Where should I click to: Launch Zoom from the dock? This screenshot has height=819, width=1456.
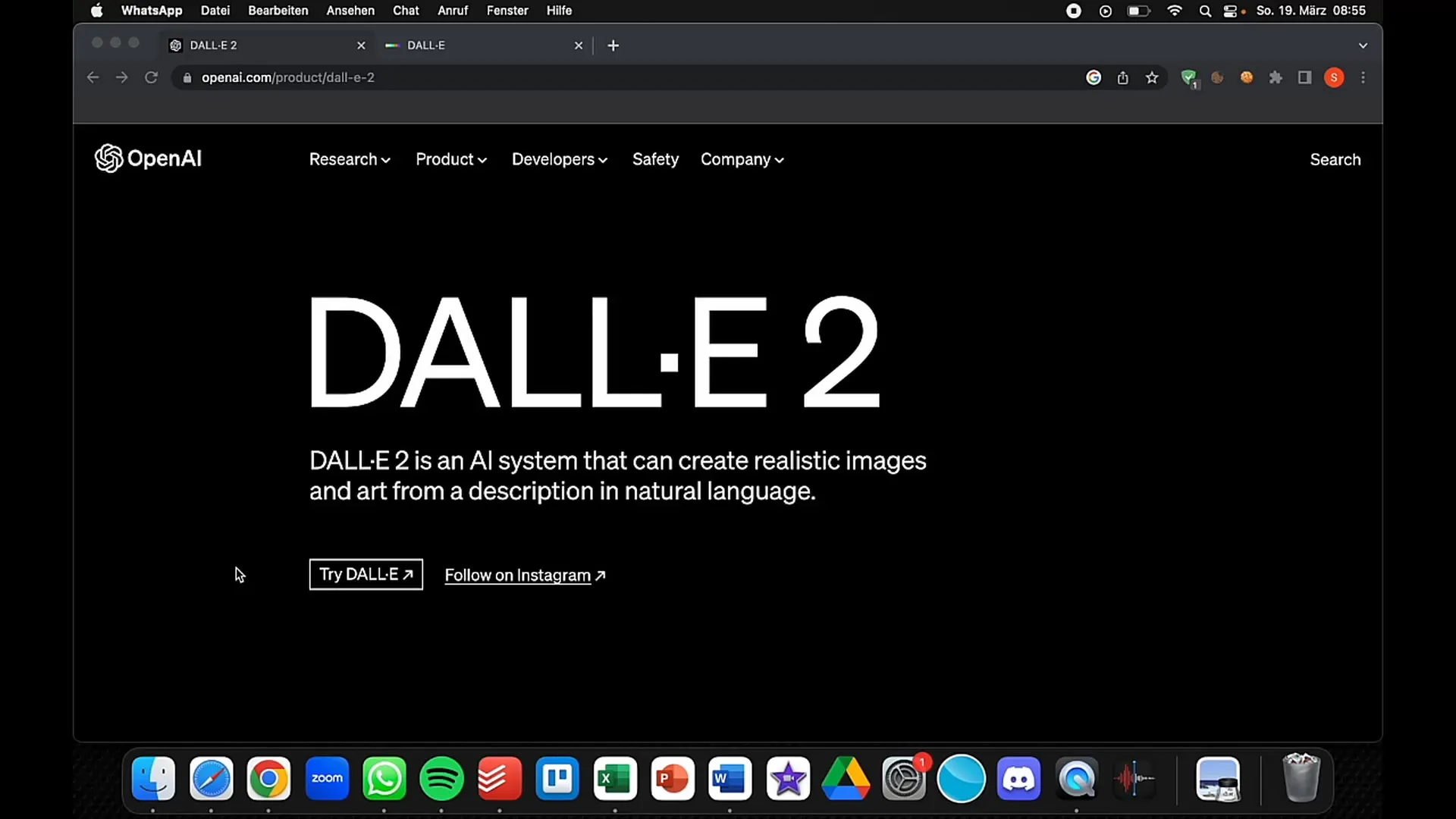[326, 778]
